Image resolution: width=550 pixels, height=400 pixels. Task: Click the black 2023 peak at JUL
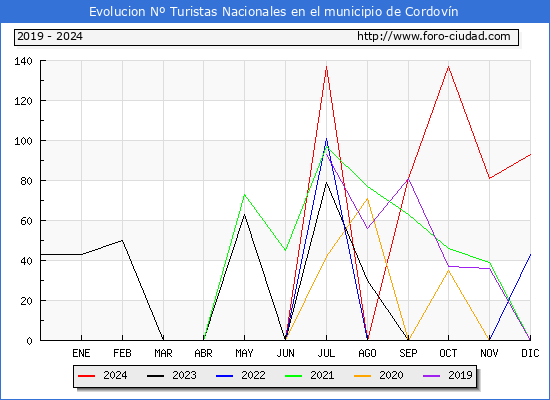point(327,182)
